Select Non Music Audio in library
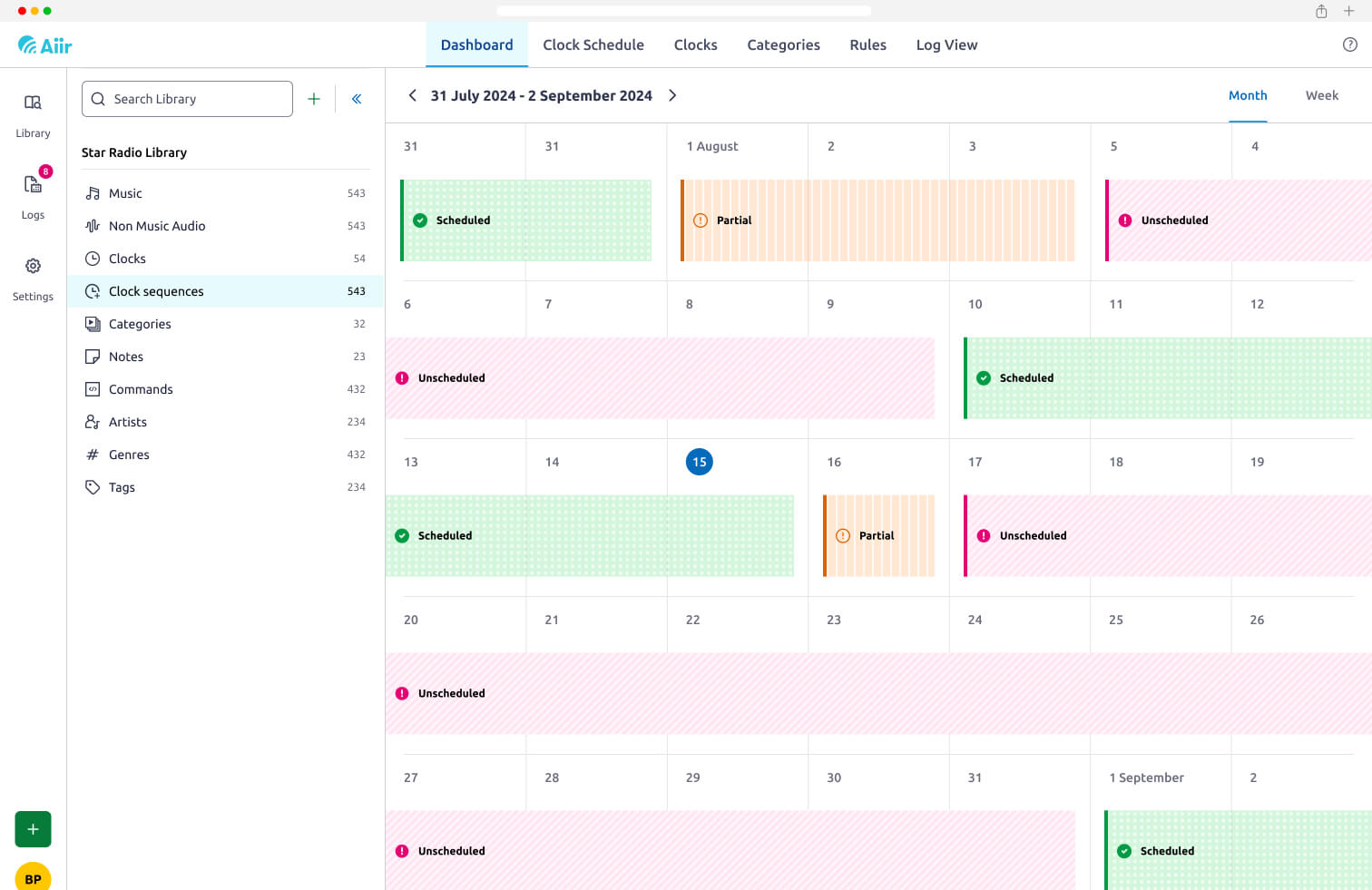This screenshot has width=1372, height=890. 225,226
